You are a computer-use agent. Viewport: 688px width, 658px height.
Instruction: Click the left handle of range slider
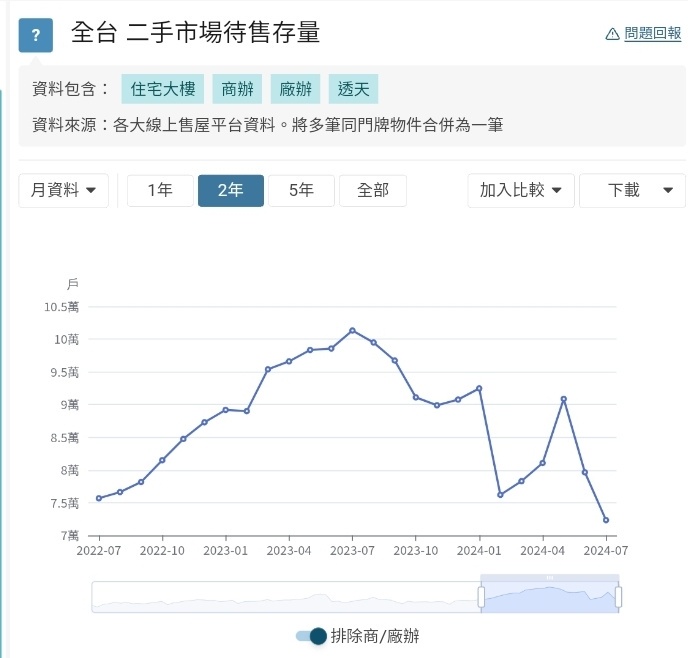pos(481,597)
